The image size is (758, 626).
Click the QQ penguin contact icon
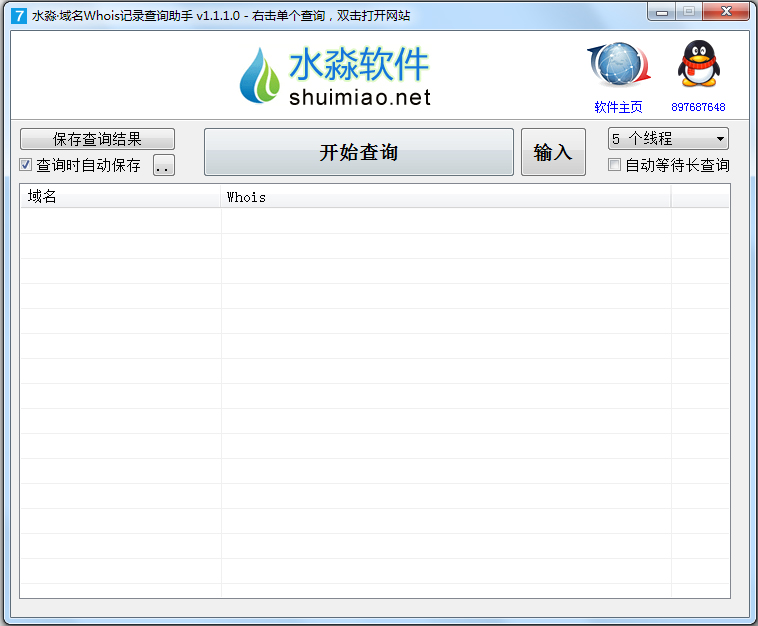click(699, 64)
